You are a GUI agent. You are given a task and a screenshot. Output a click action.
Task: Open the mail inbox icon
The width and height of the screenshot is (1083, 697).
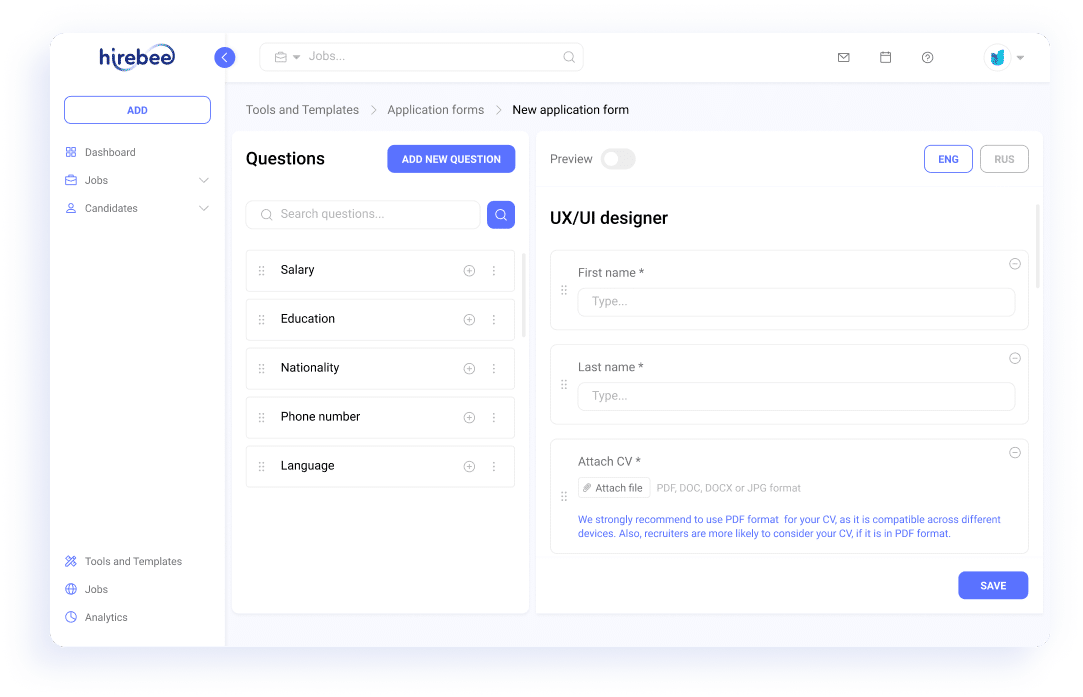click(x=843, y=57)
